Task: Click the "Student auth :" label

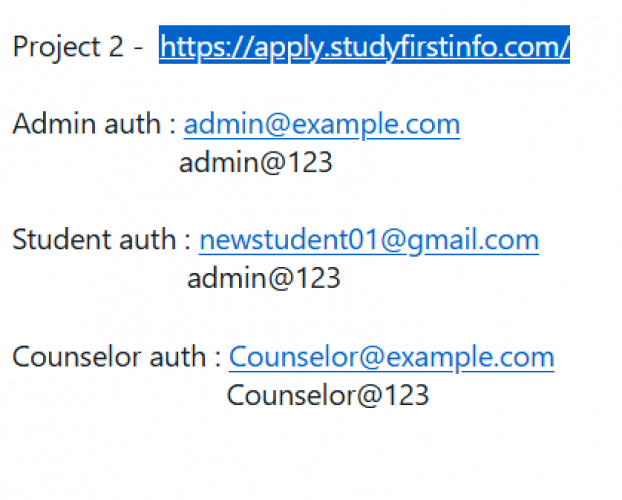Action: (101, 240)
